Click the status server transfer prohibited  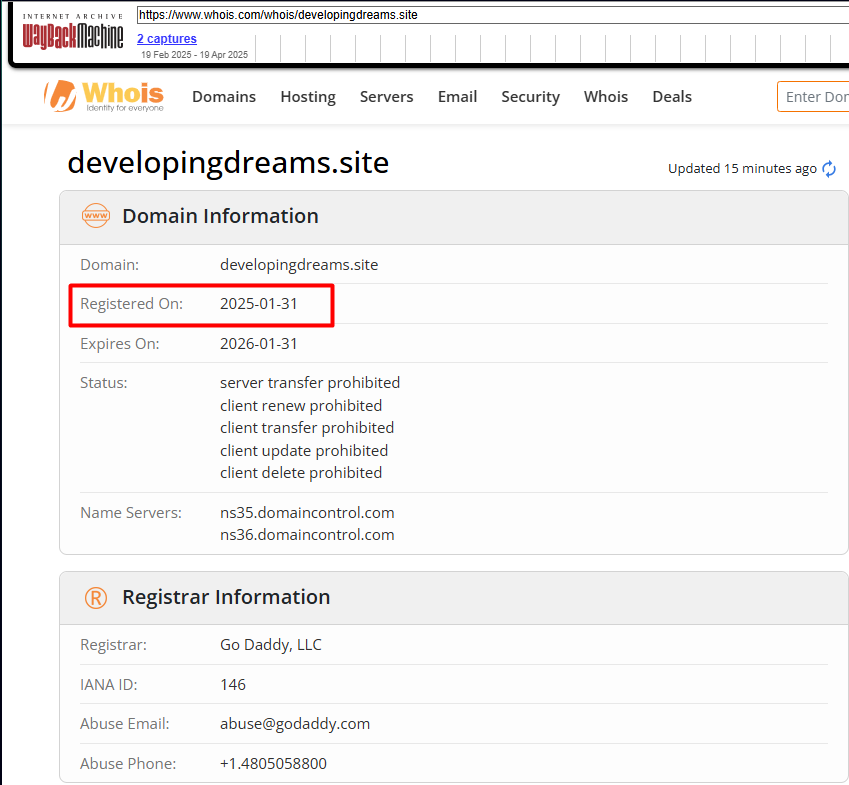click(x=310, y=383)
